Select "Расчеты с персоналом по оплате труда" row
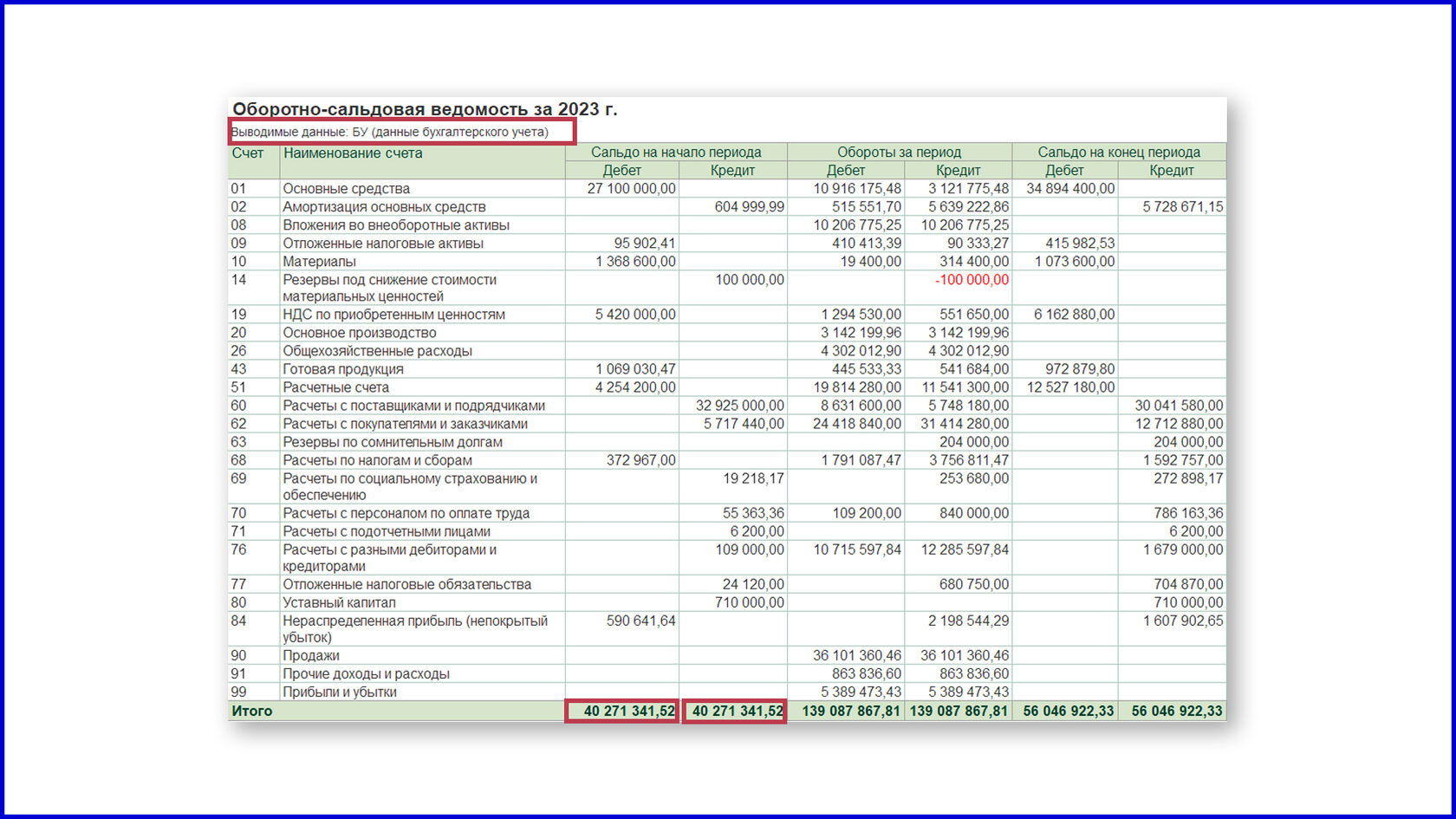 pos(726,513)
